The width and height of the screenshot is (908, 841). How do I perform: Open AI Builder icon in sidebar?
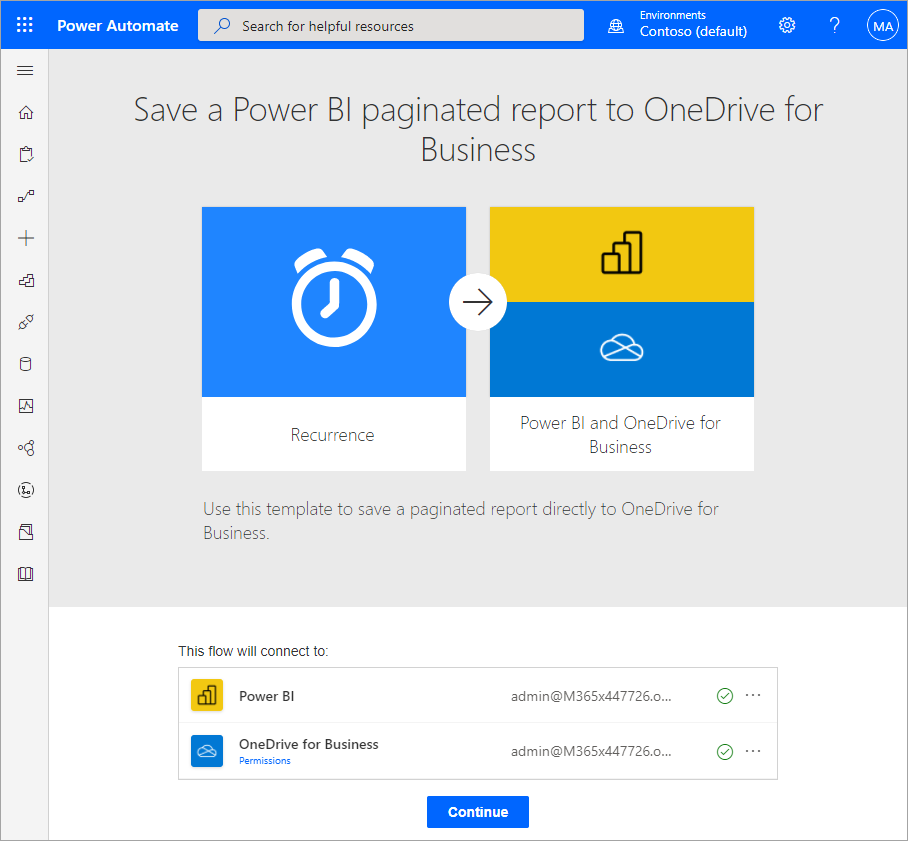point(25,448)
